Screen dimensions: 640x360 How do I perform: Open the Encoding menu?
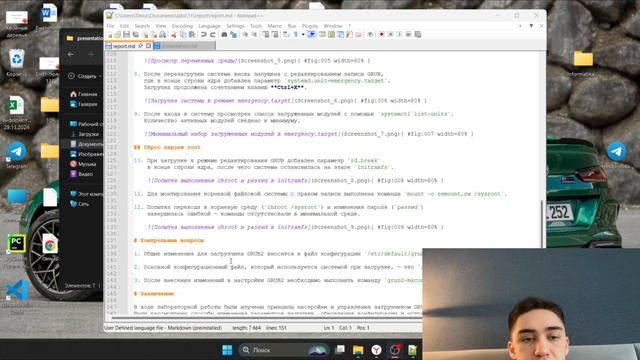[182, 26]
